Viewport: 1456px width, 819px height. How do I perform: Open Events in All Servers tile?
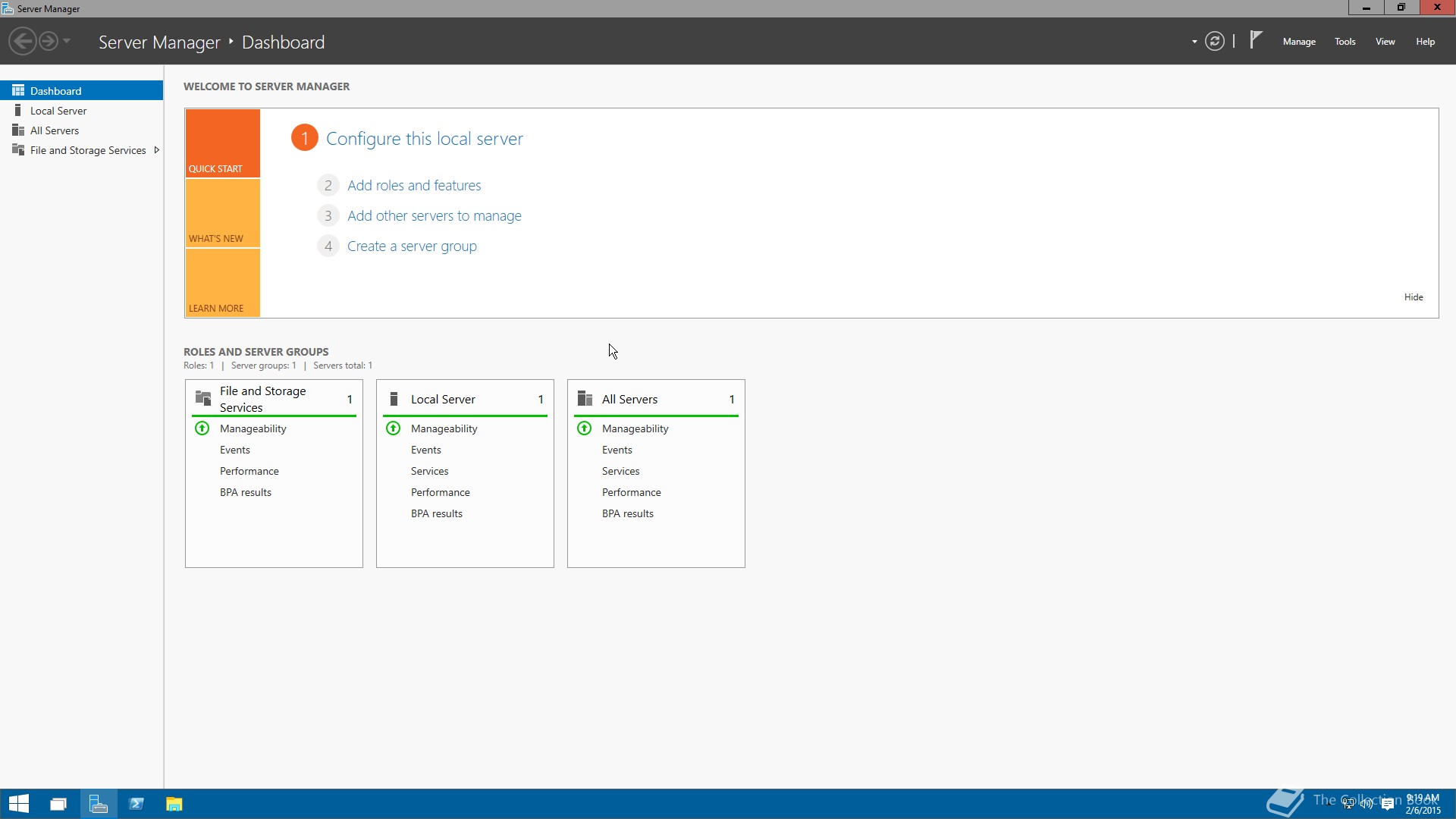[x=617, y=450]
